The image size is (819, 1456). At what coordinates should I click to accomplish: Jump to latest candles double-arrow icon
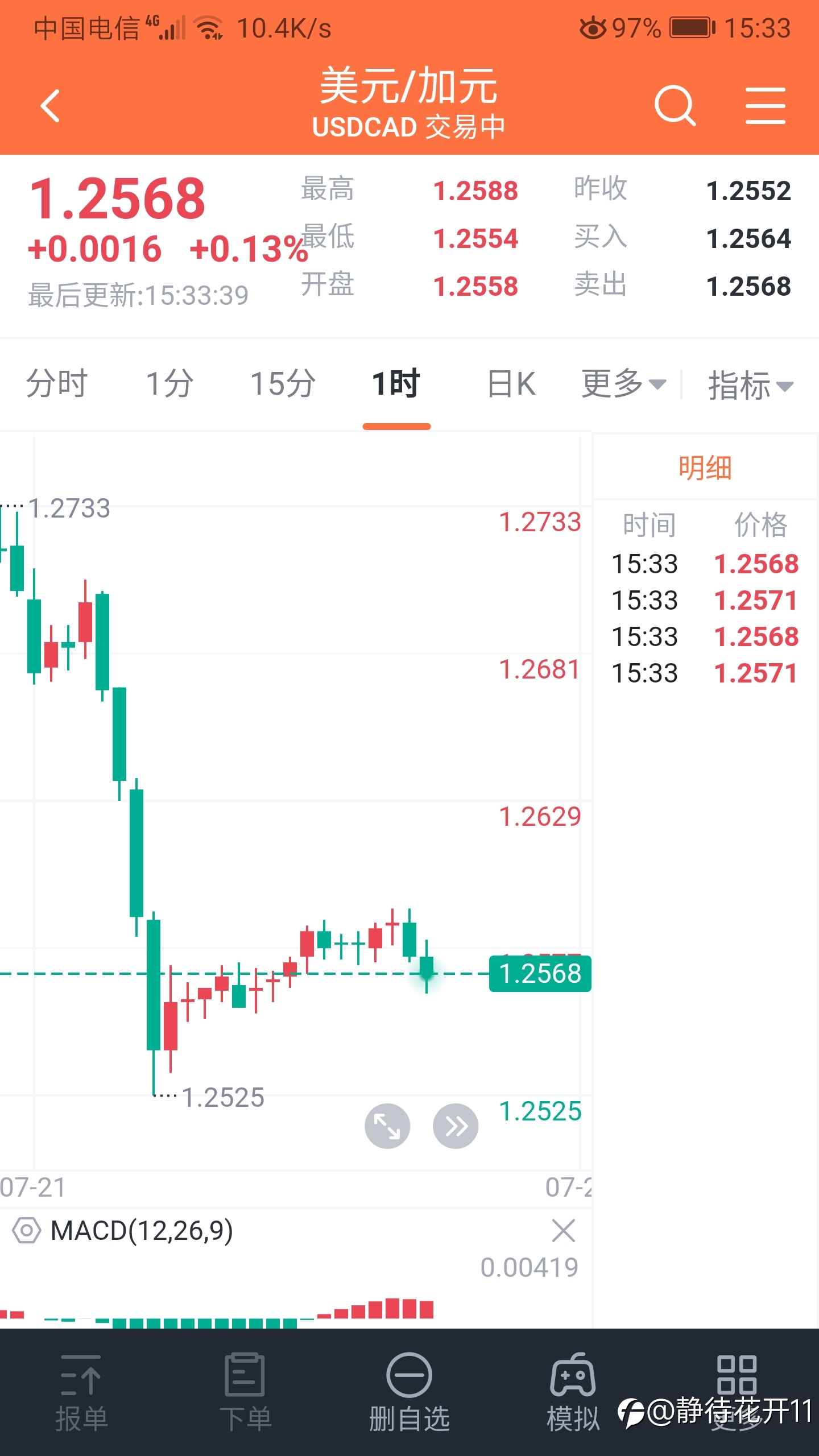click(456, 1126)
